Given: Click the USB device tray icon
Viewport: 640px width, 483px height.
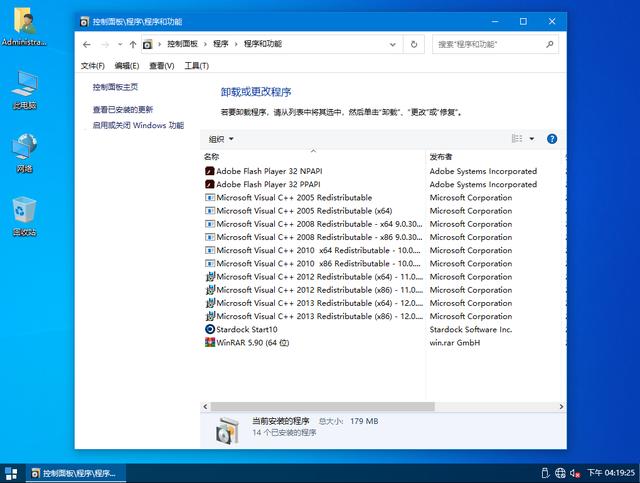Looking at the screenshot, I should point(545,473).
